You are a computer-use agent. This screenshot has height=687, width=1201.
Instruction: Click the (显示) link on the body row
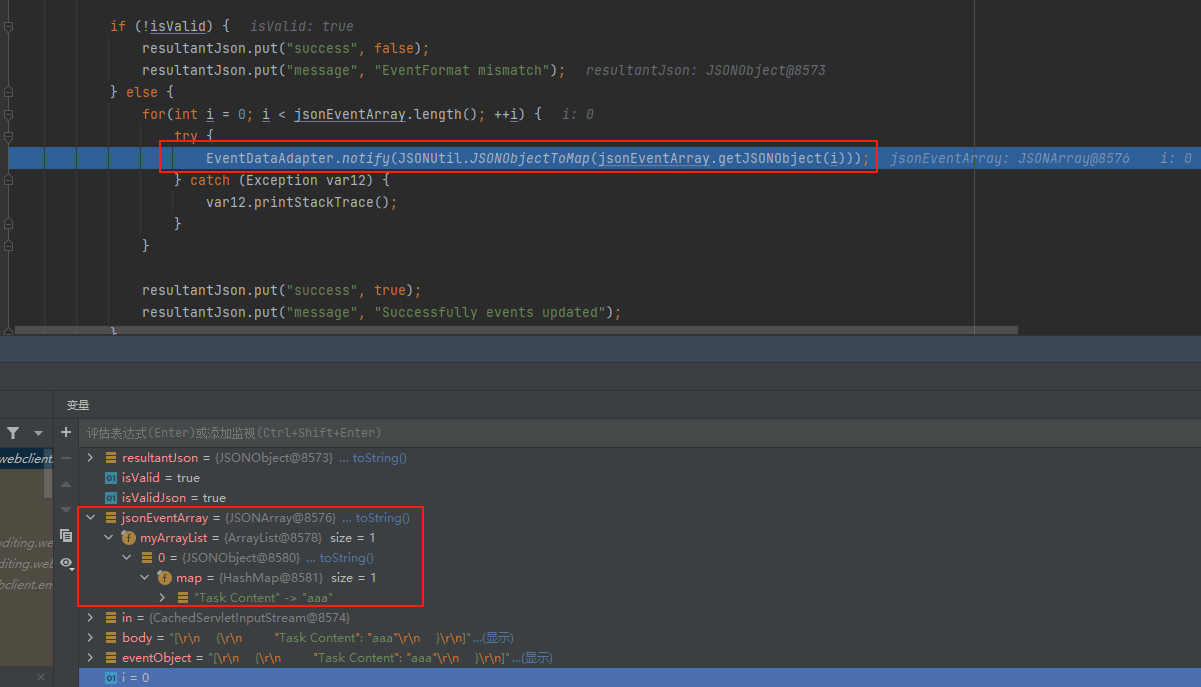click(498, 638)
